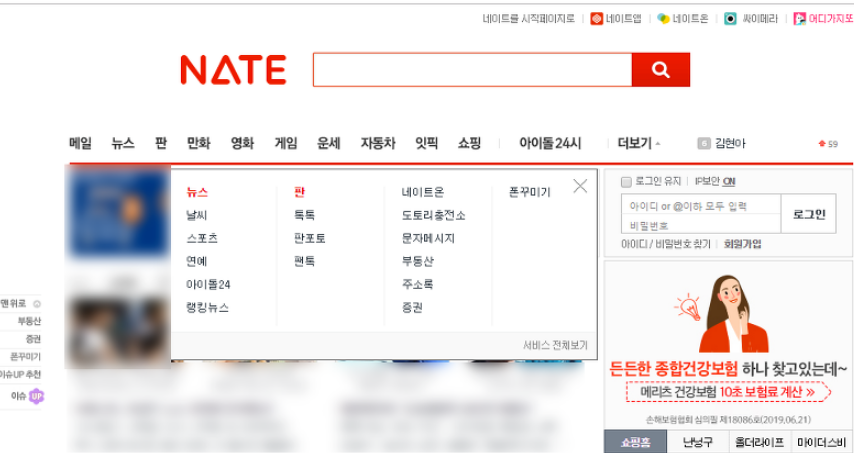Click the NATE logo
This screenshot has width=854, height=453.
233,70
